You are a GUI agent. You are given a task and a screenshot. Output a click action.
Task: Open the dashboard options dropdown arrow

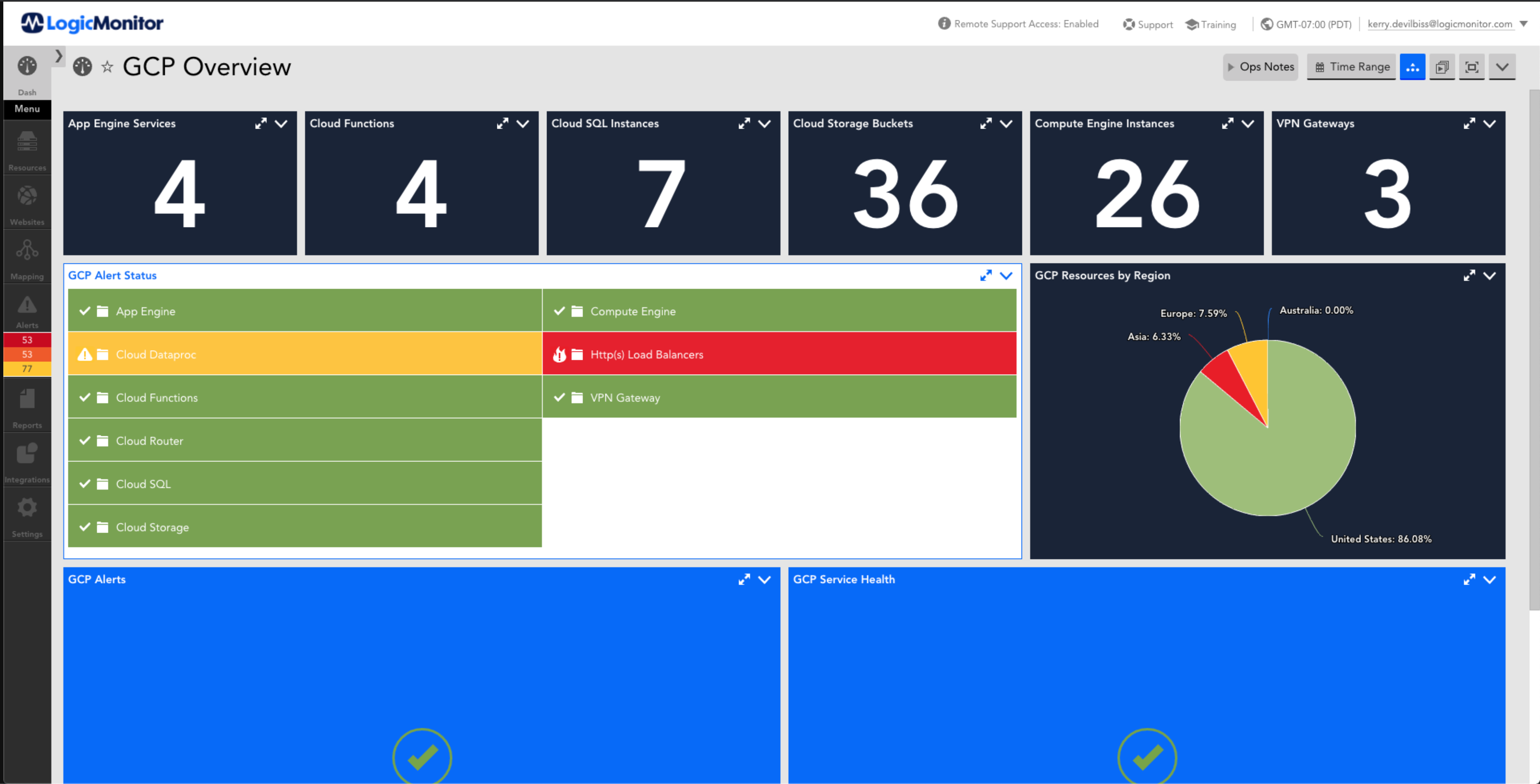(1502, 66)
